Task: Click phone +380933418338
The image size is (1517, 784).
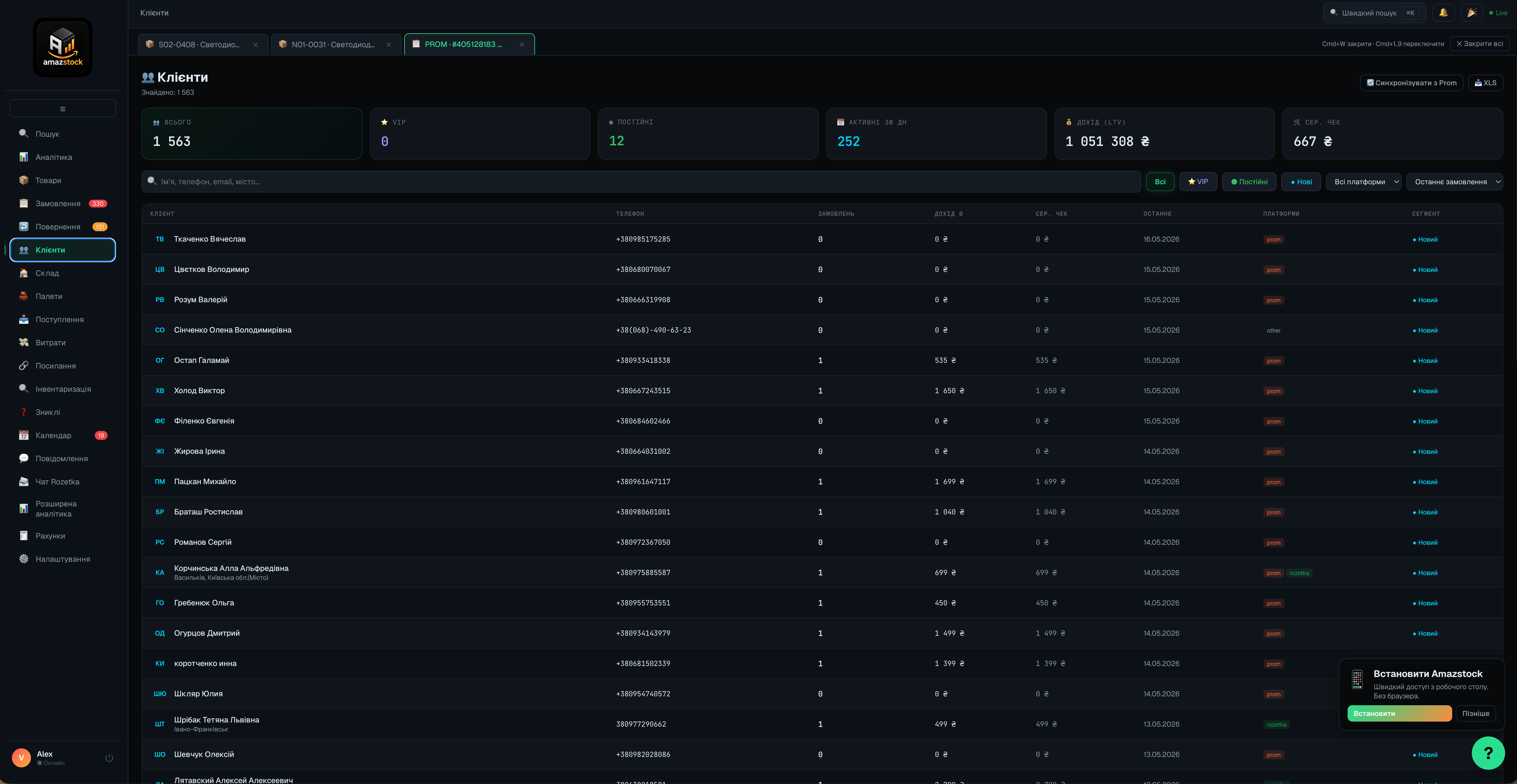Action: (643, 360)
